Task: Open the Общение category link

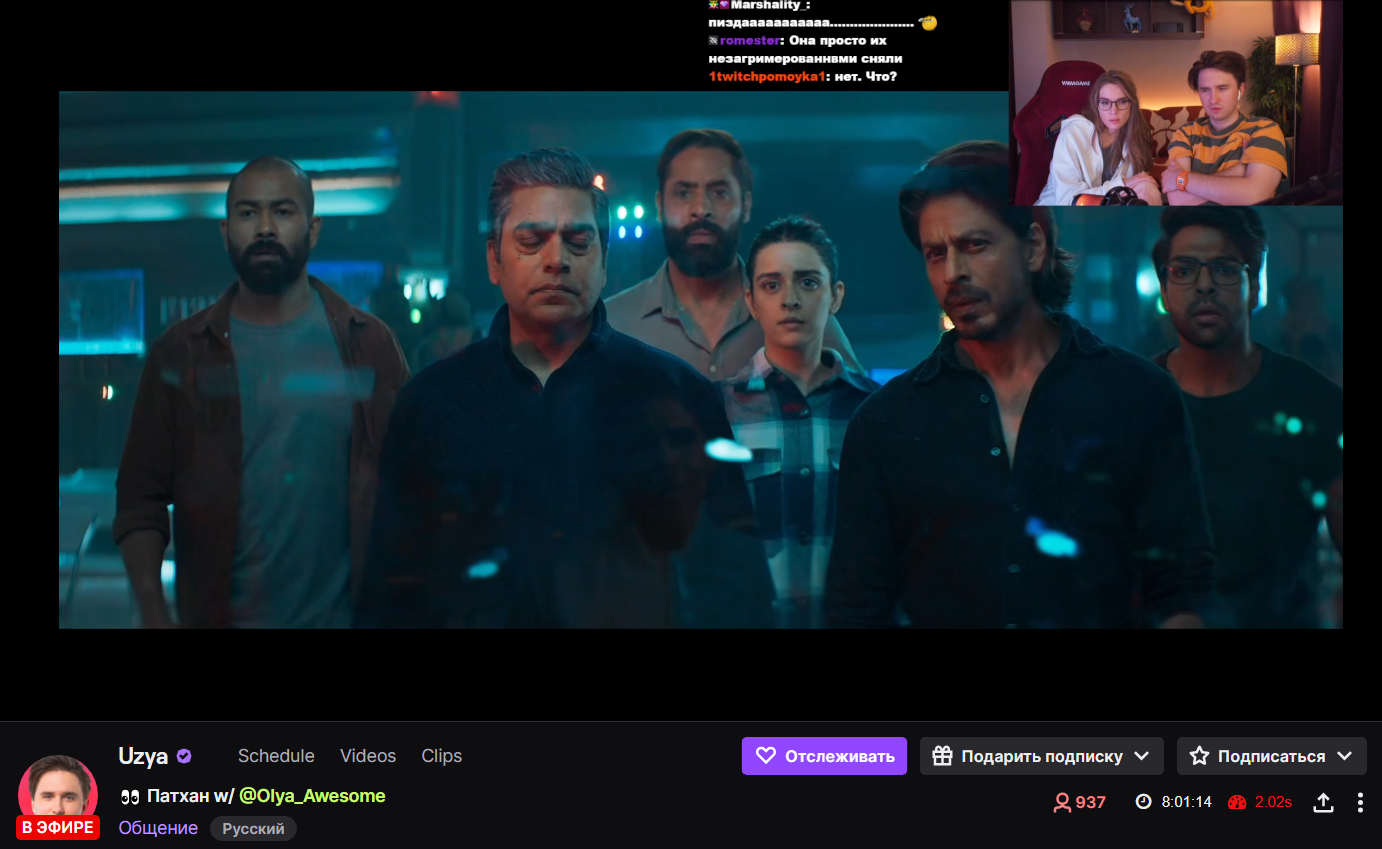Action: click(158, 828)
